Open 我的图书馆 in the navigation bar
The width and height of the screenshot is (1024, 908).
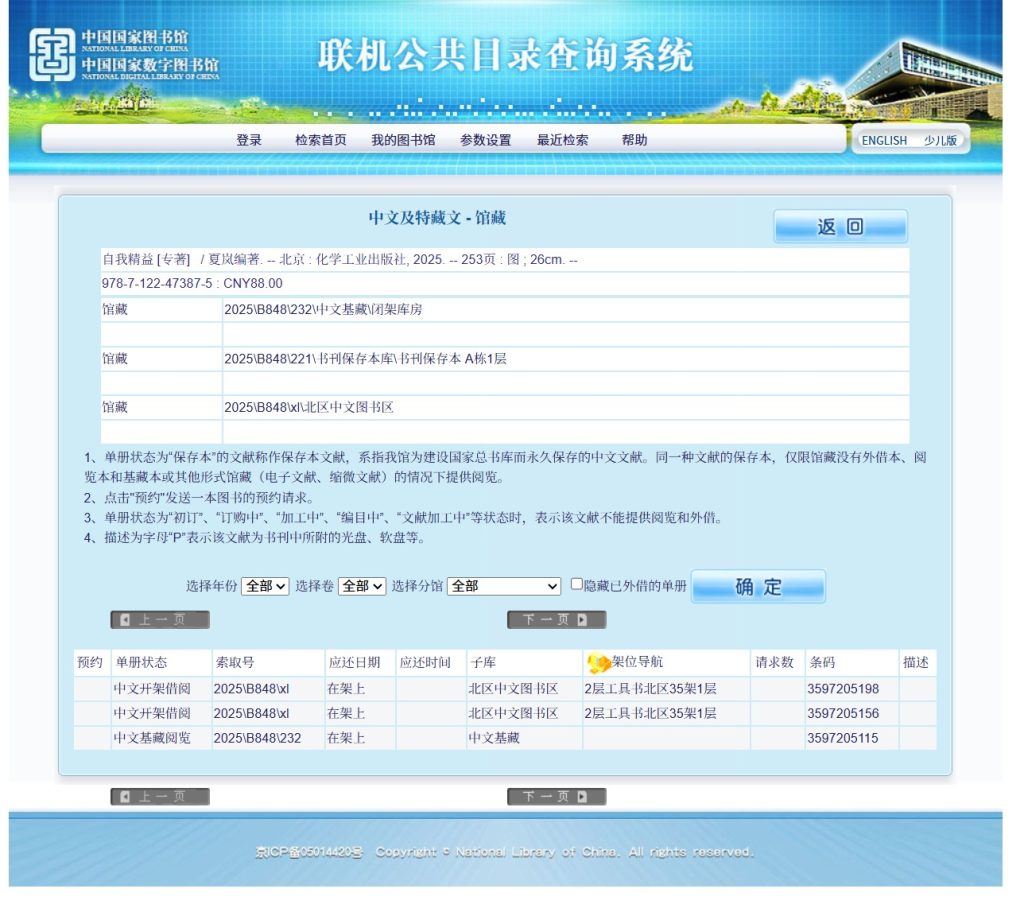coord(403,140)
